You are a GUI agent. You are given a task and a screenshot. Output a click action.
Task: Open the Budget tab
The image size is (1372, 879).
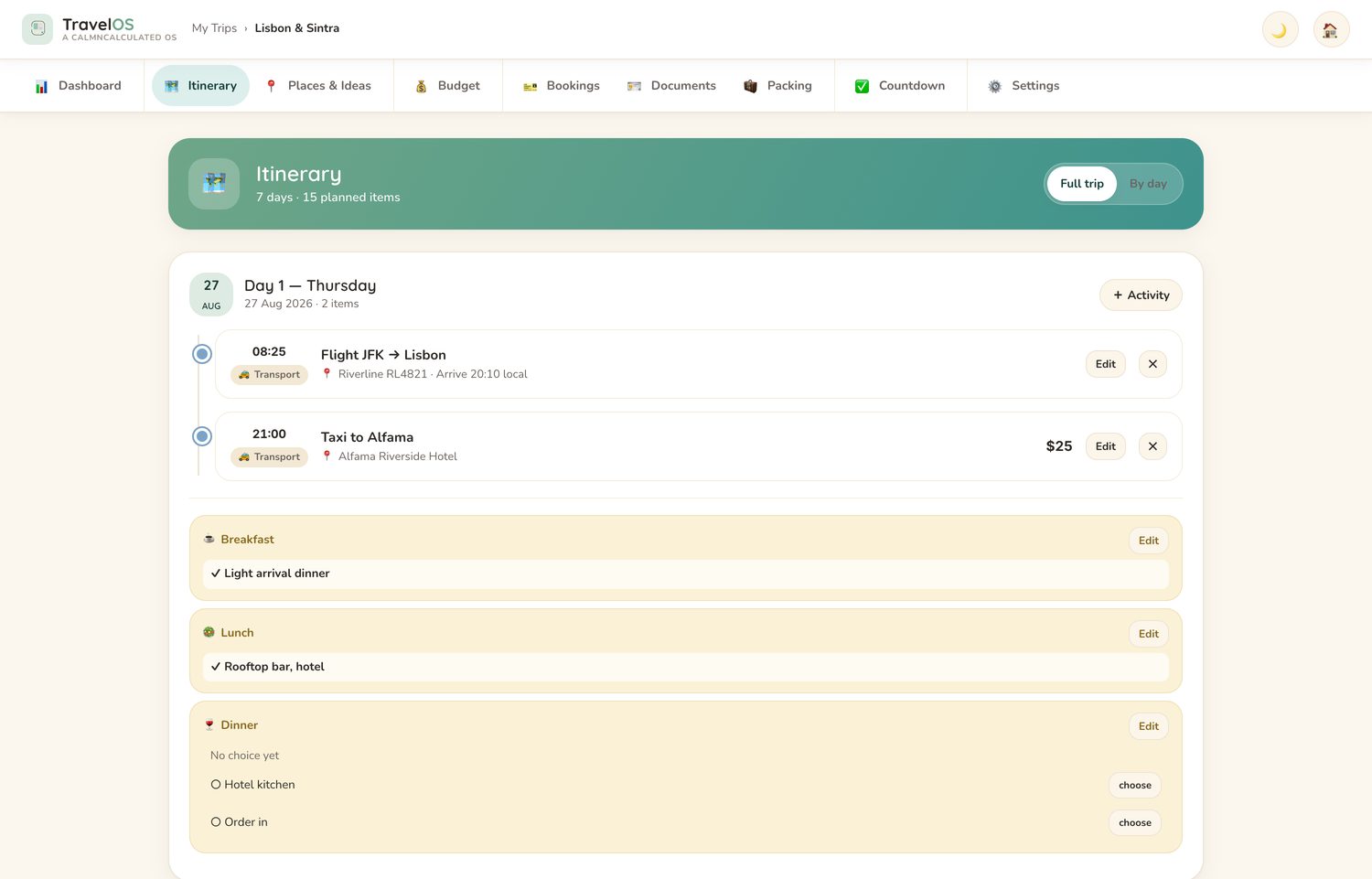(x=447, y=86)
